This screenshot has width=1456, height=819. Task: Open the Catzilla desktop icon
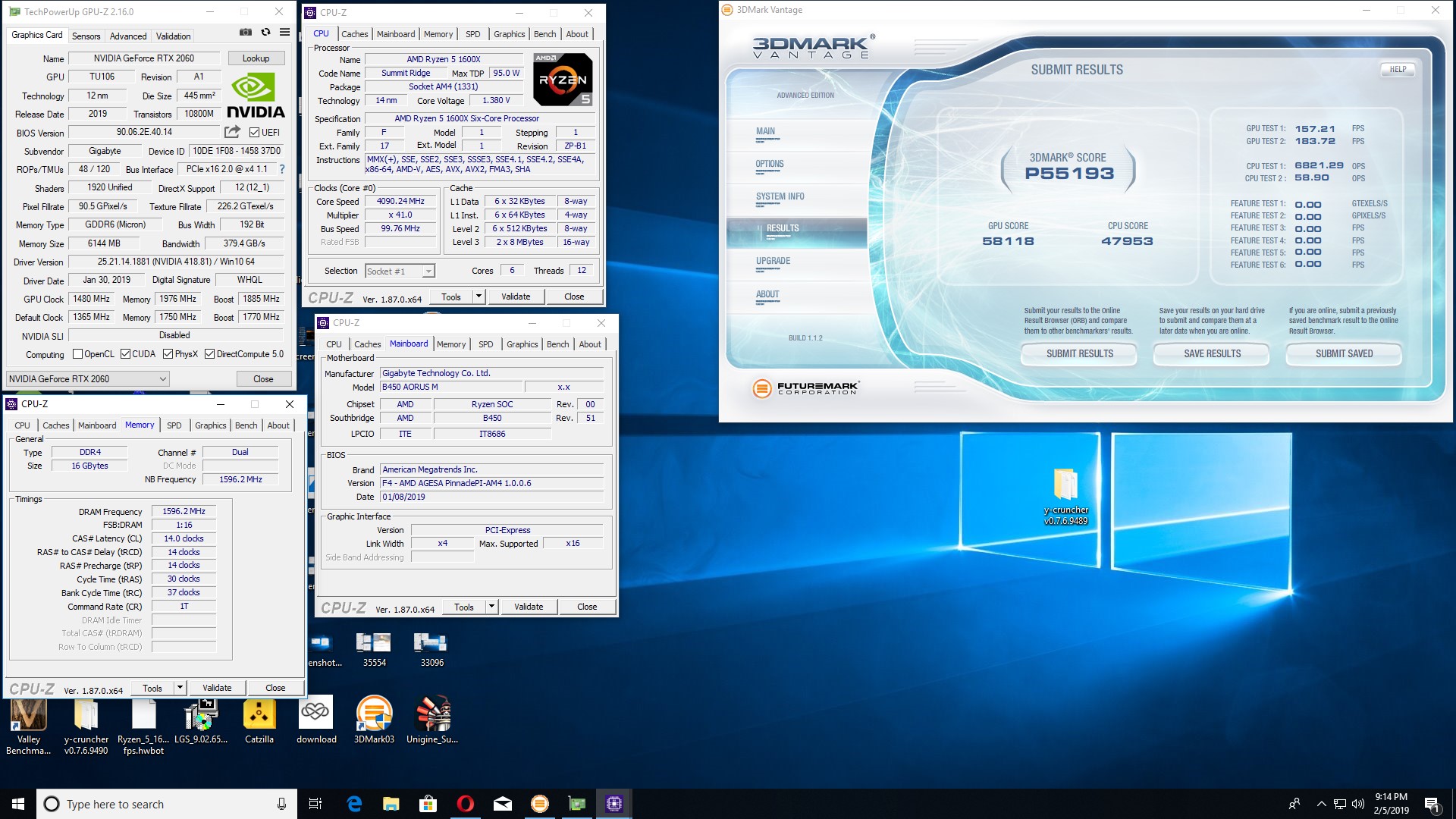pos(259,721)
